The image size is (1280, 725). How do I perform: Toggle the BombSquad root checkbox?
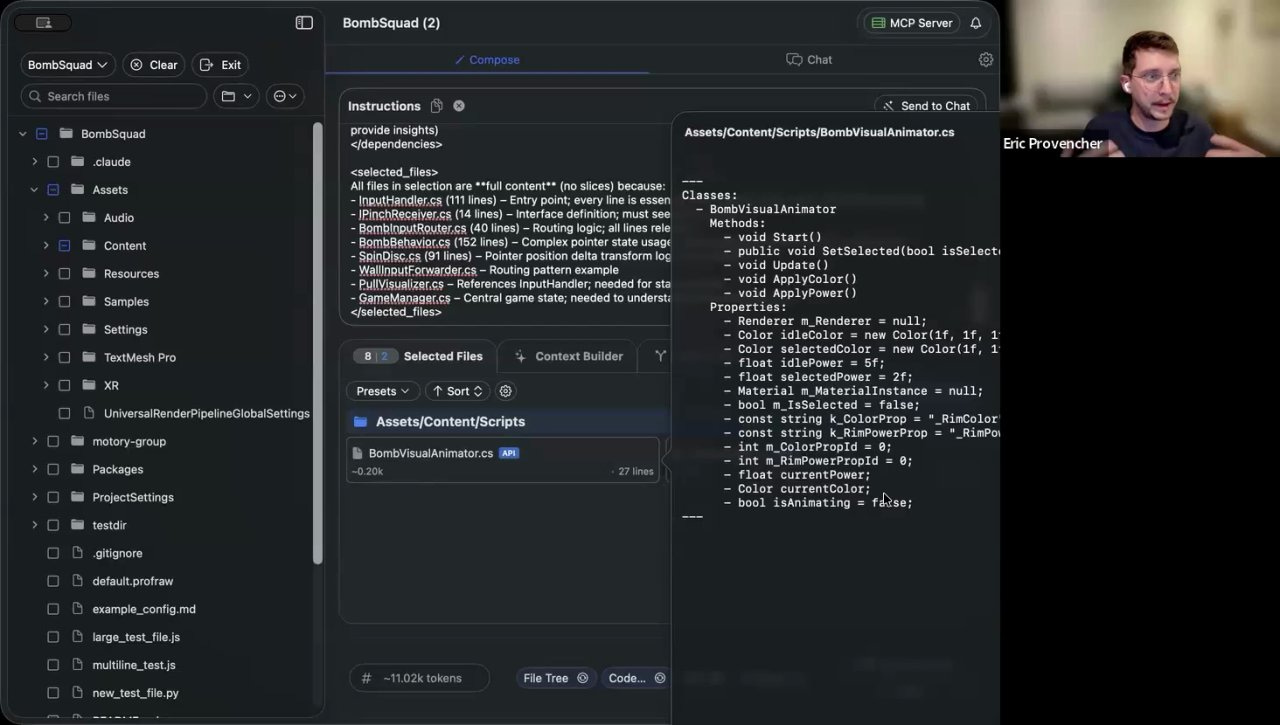click(42, 134)
